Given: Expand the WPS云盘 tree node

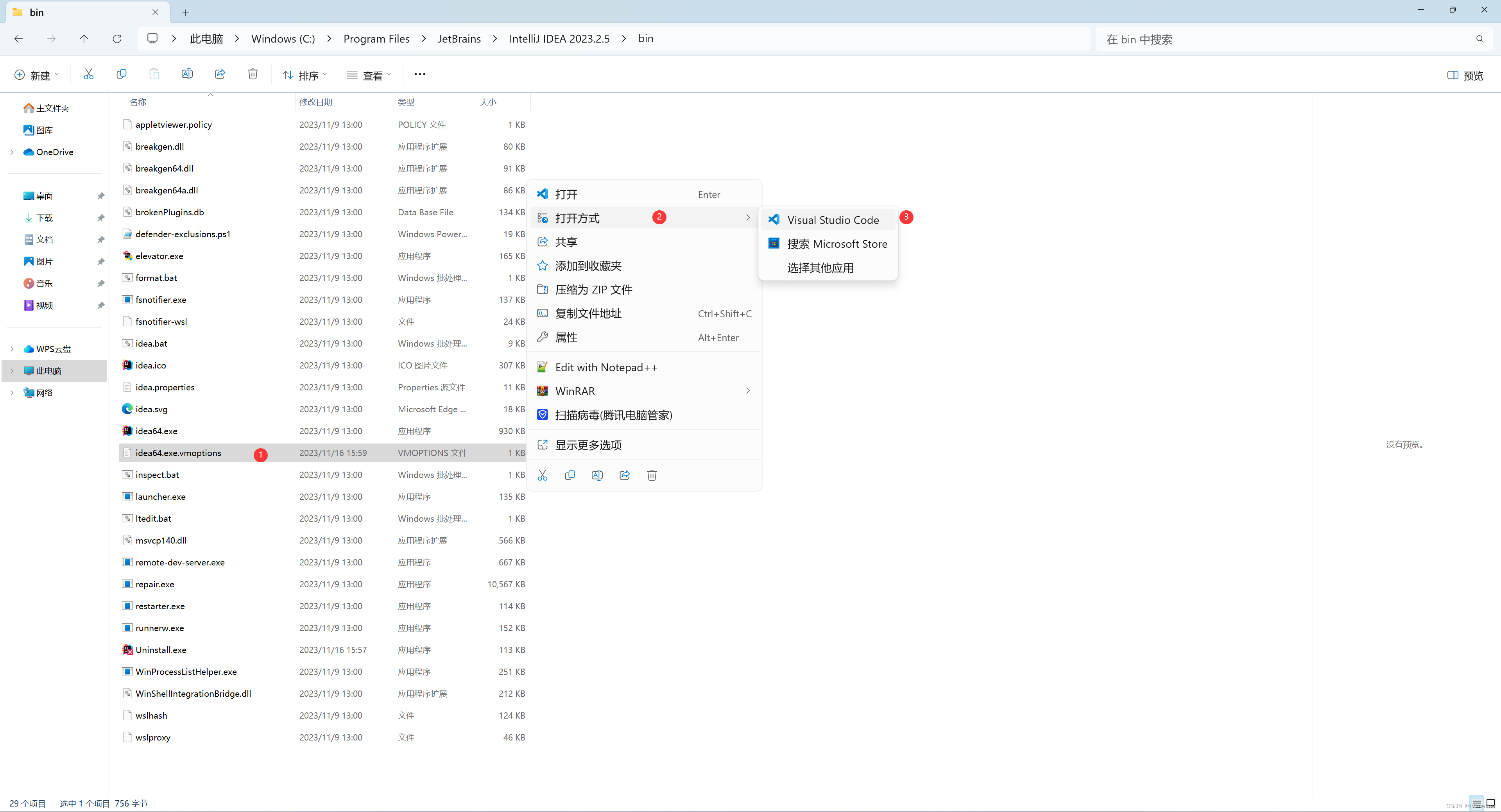Looking at the screenshot, I should coord(12,349).
